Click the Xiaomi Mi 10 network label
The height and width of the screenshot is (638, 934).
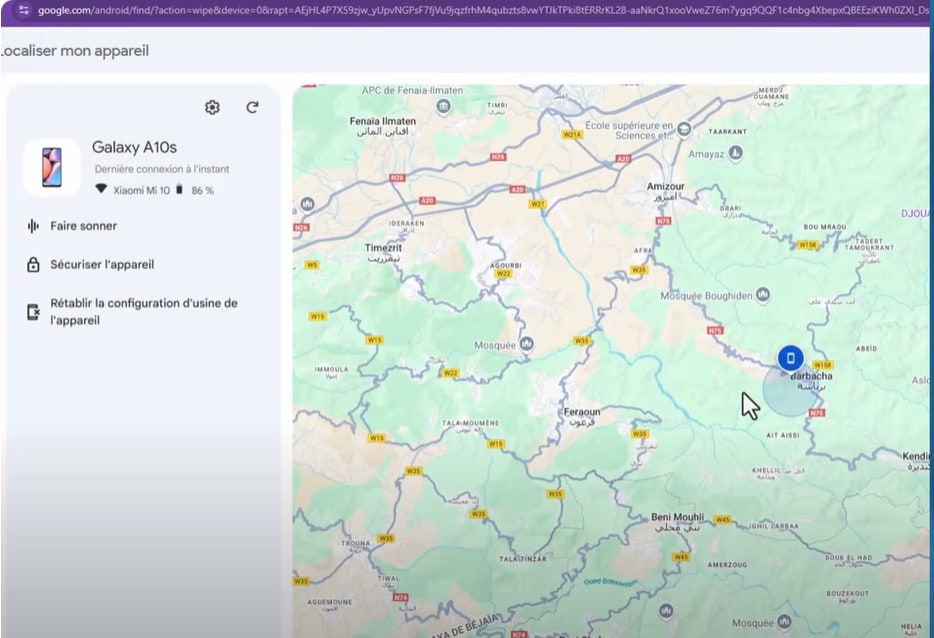[141, 190]
